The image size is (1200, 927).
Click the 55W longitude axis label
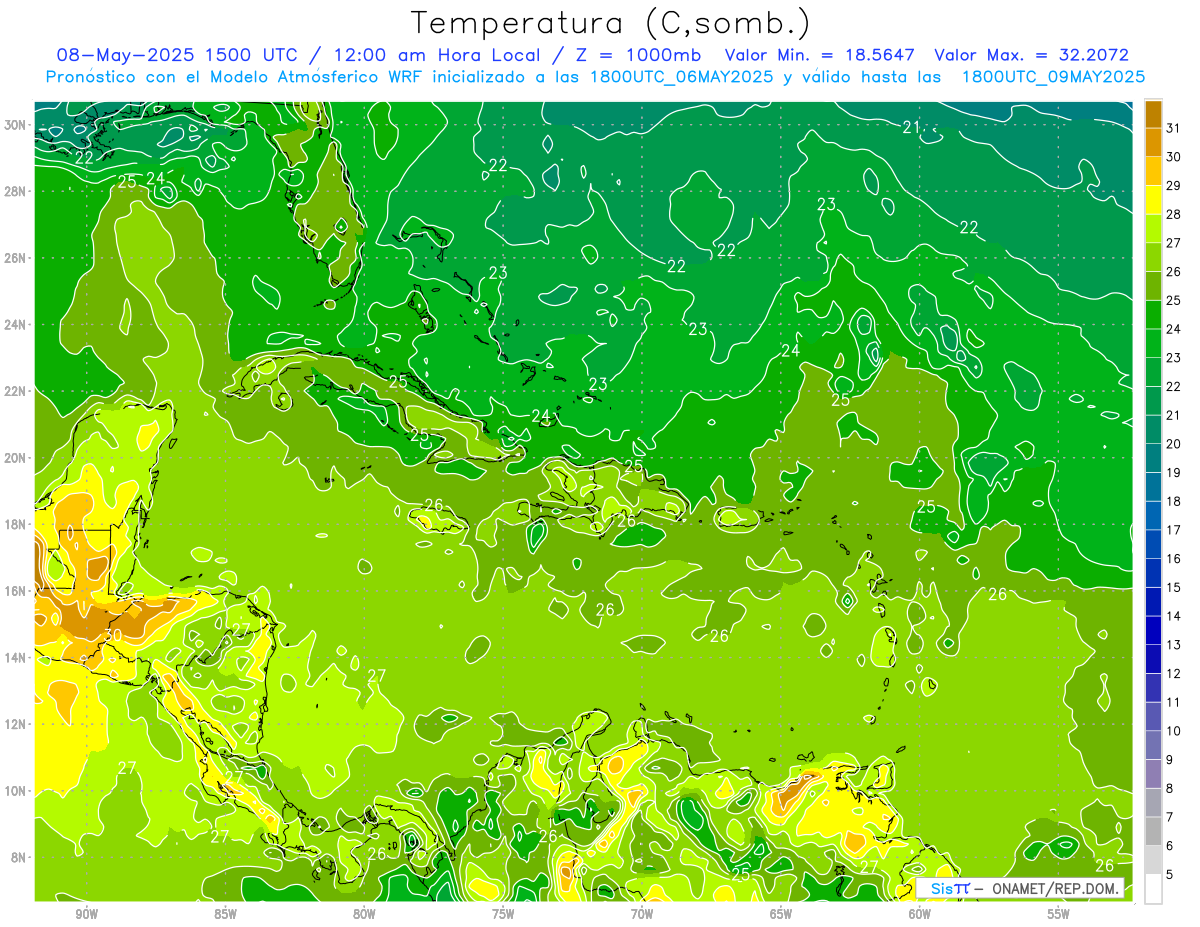1059,915
